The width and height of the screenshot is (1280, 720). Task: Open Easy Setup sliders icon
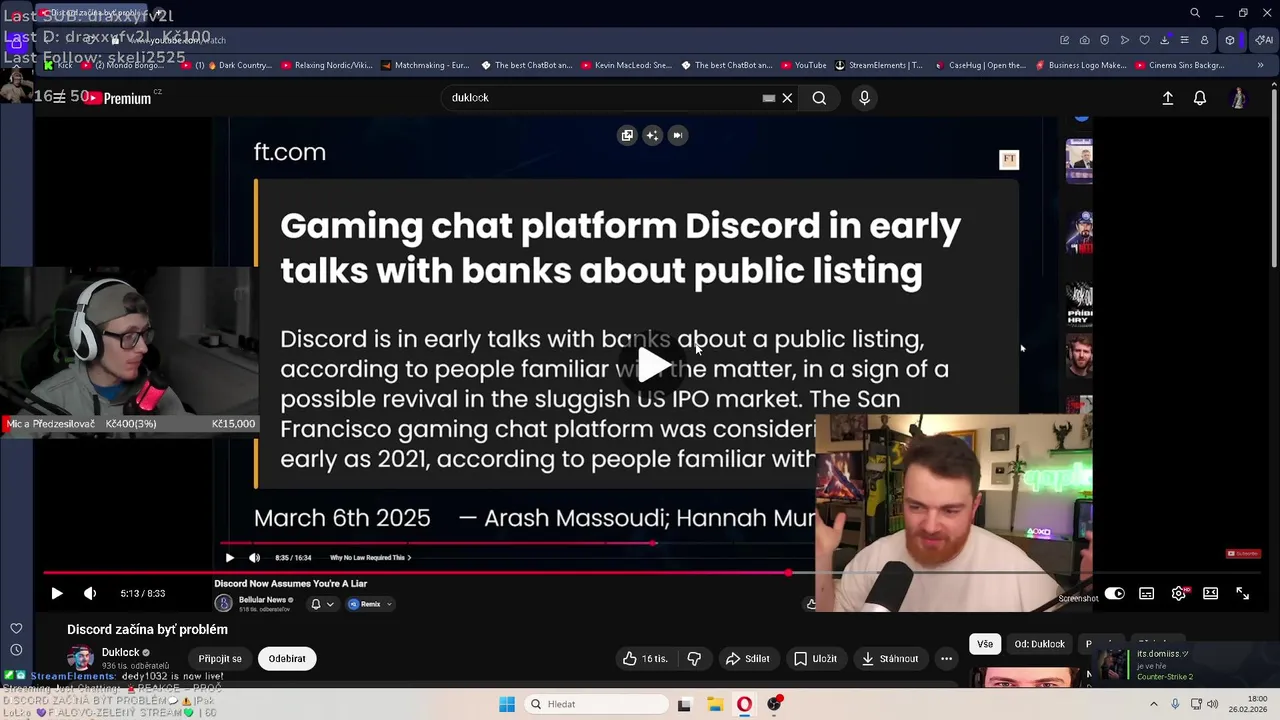point(1185,40)
